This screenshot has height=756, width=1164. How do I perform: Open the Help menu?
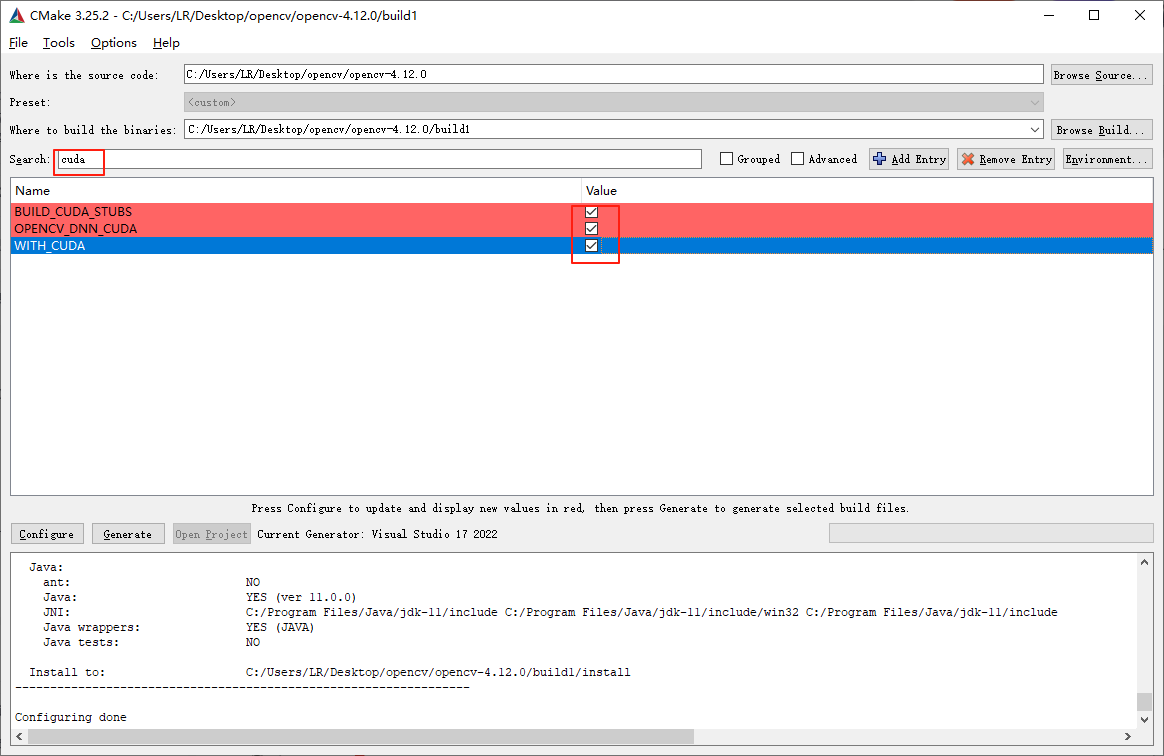166,43
